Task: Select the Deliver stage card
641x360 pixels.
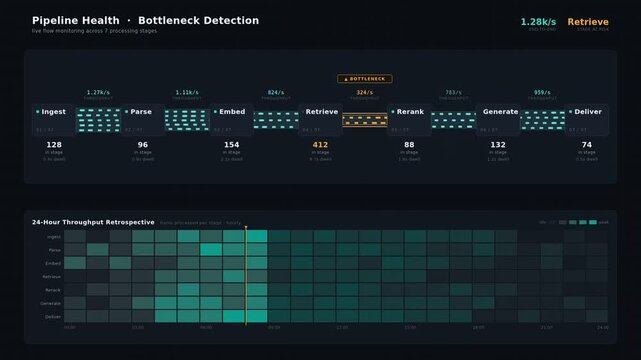Action: 587,120
